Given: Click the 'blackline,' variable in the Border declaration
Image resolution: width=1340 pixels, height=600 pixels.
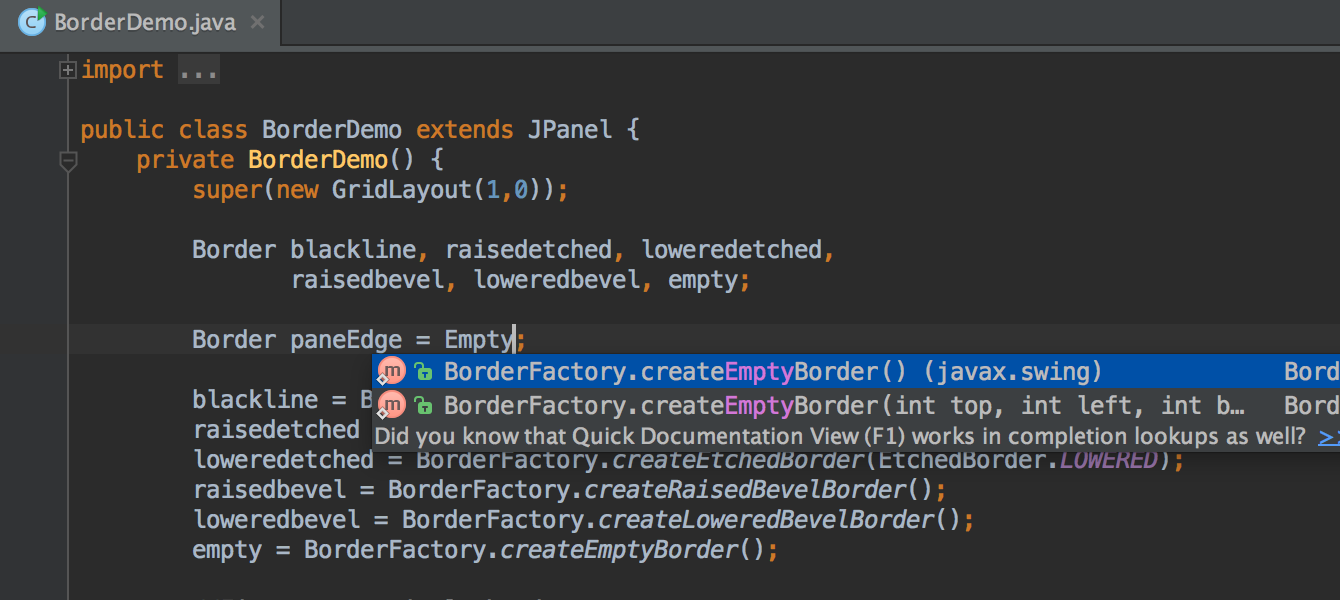Looking at the screenshot, I should tap(360, 250).
